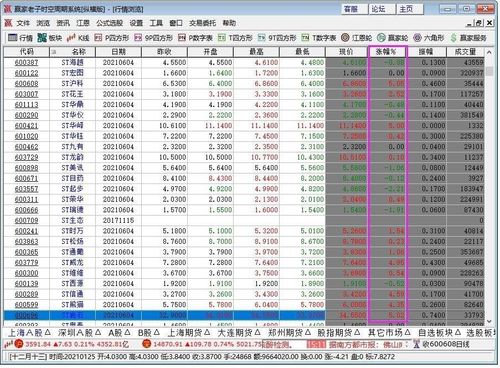This screenshot has height=368, width=500.
Task: Click the ticker text 收600608日线 in the index bar
Action: coord(446,344)
